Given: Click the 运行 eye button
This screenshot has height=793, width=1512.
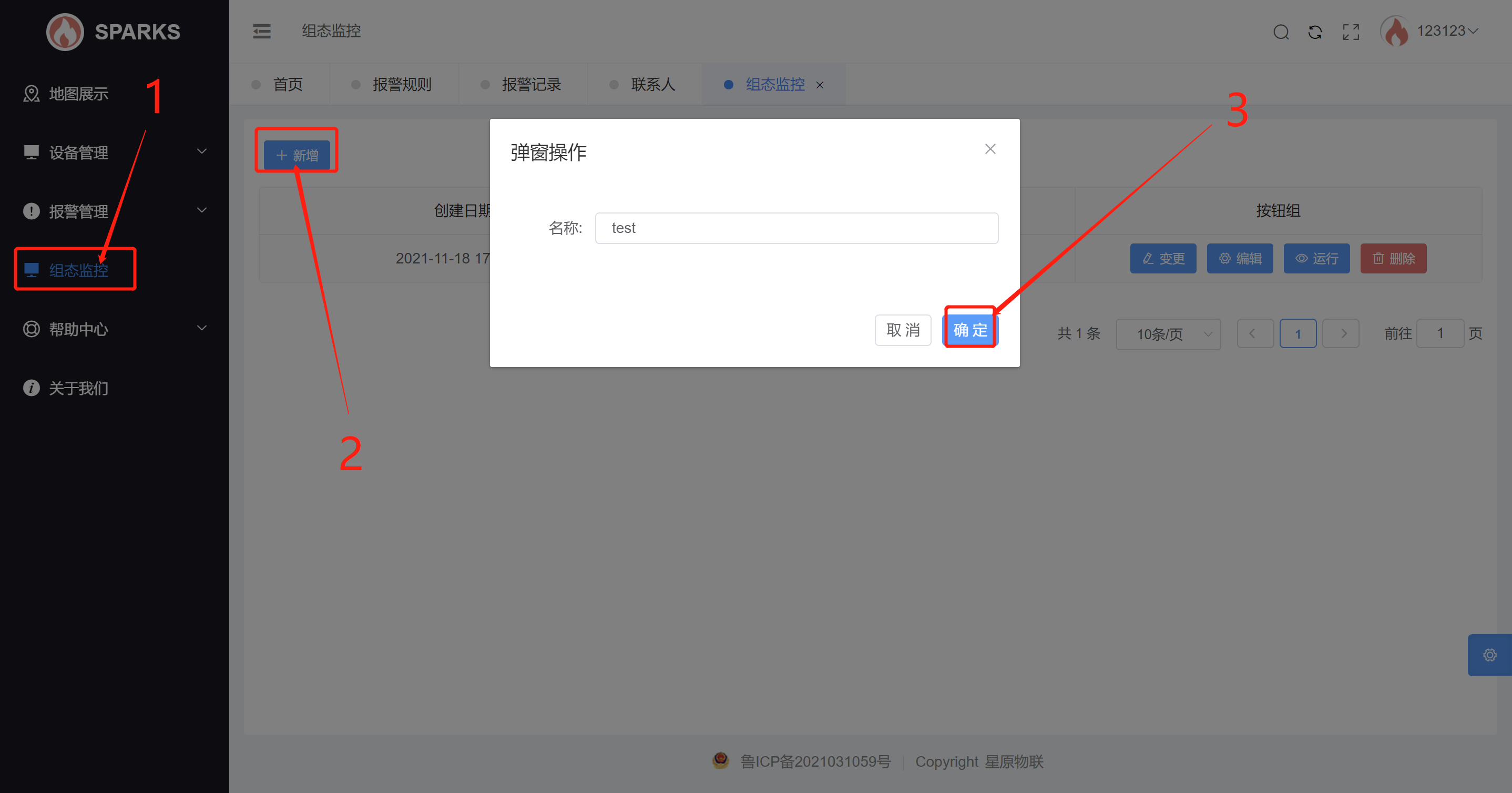Looking at the screenshot, I should [1316, 258].
